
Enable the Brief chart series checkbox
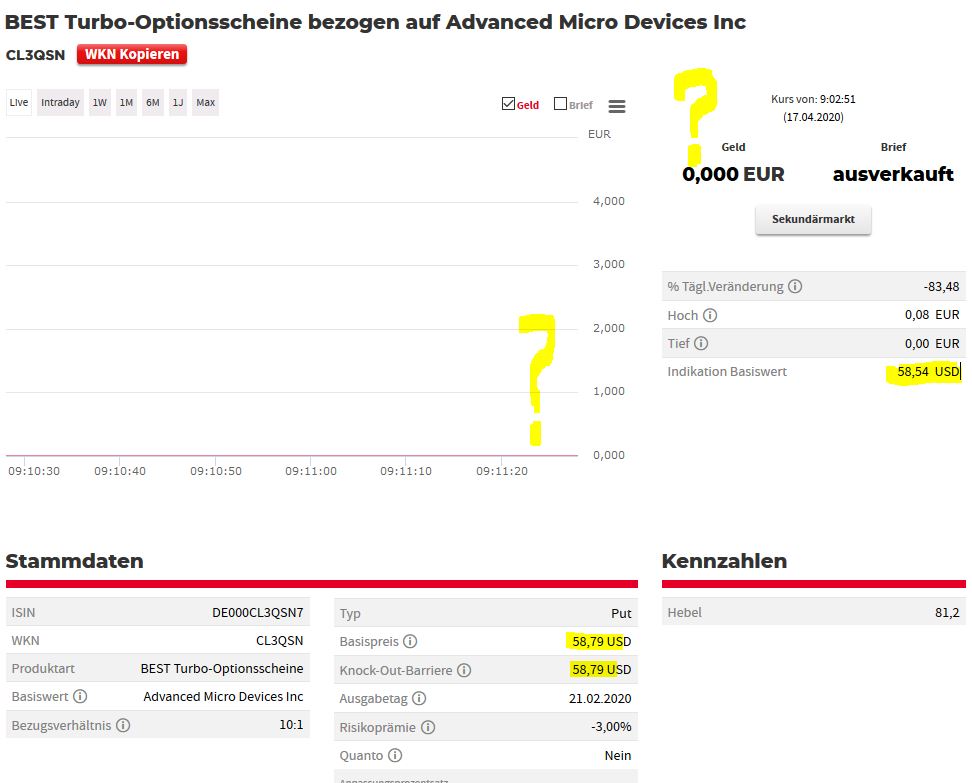coord(560,104)
